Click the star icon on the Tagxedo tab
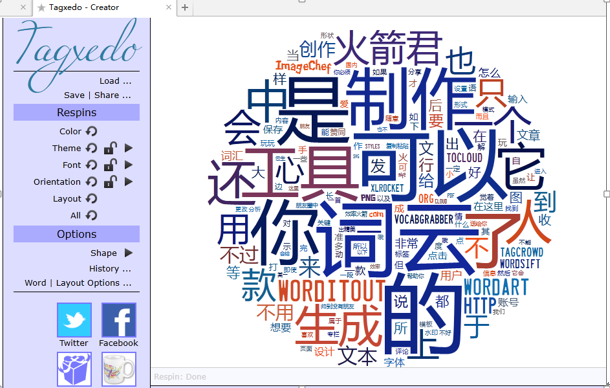 click(x=41, y=8)
